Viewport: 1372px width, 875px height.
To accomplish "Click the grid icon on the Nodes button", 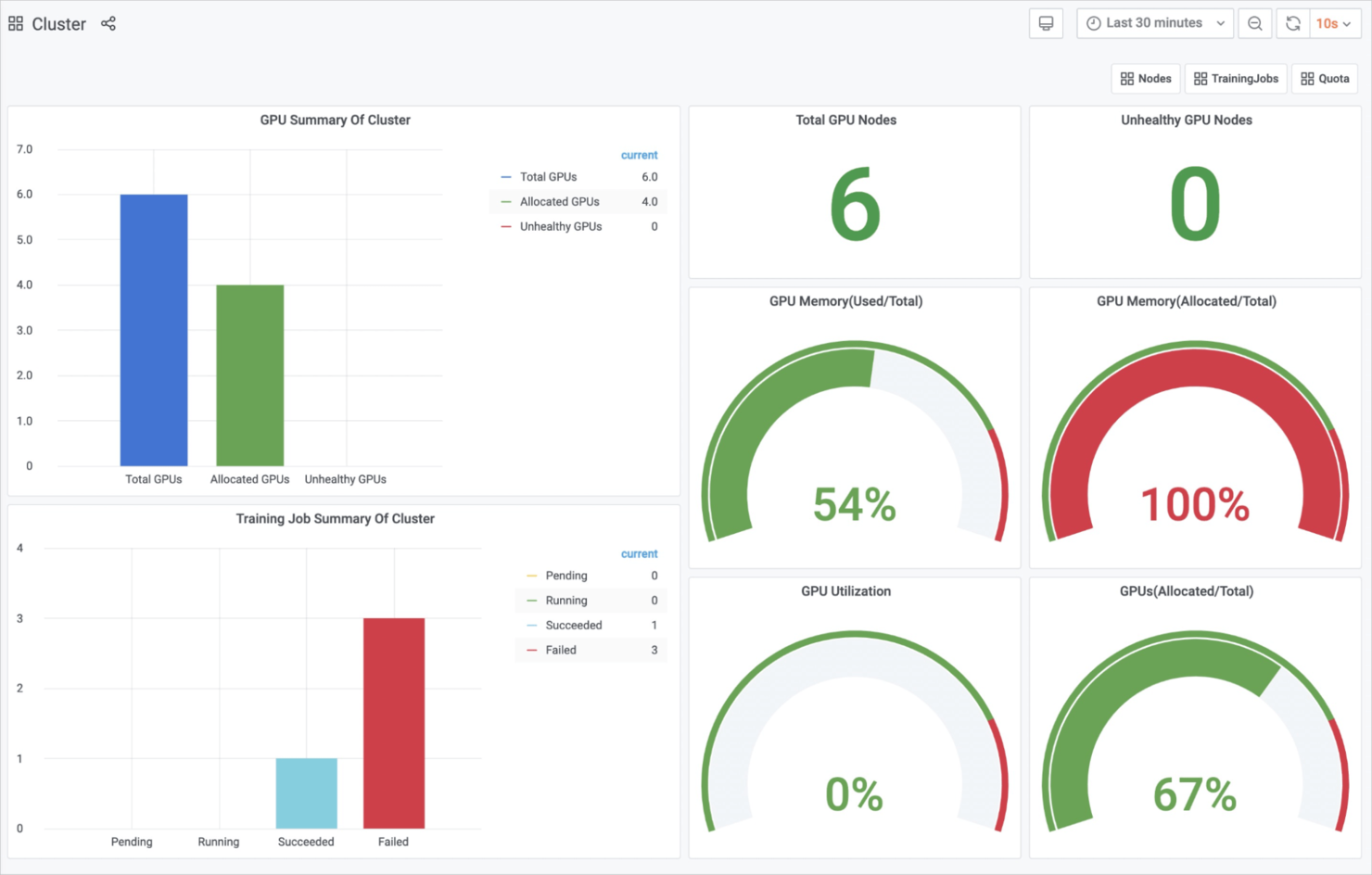I will click(x=1126, y=79).
